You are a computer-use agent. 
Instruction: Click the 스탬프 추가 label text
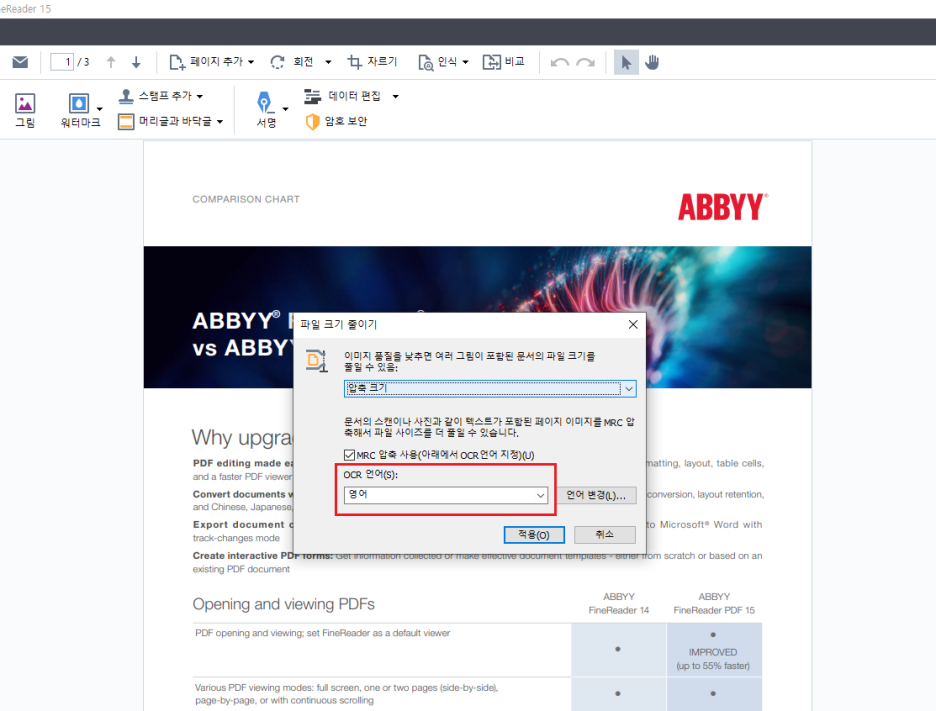coord(165,96)
